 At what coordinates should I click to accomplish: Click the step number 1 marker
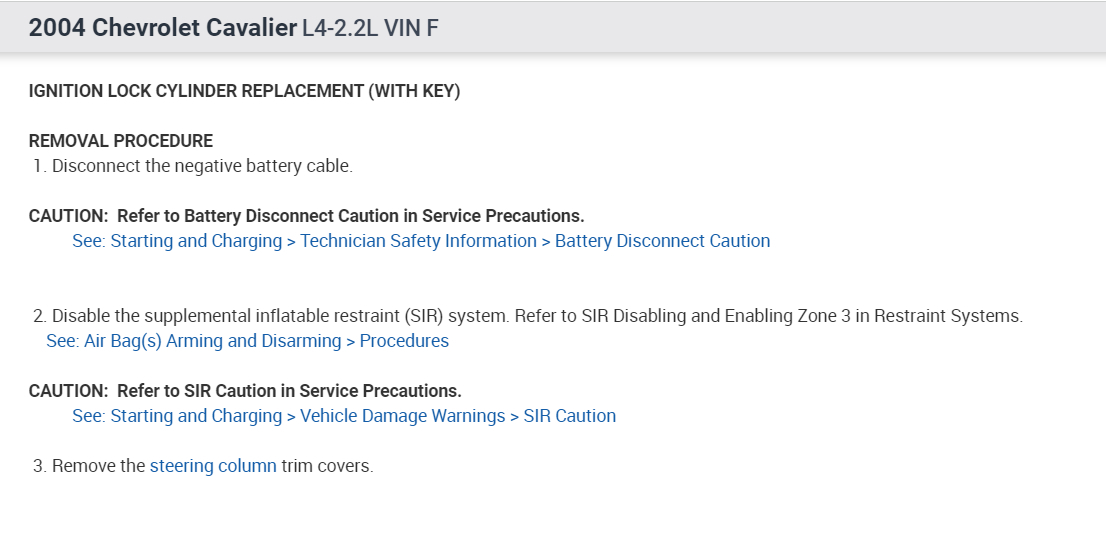click(39, 166)
